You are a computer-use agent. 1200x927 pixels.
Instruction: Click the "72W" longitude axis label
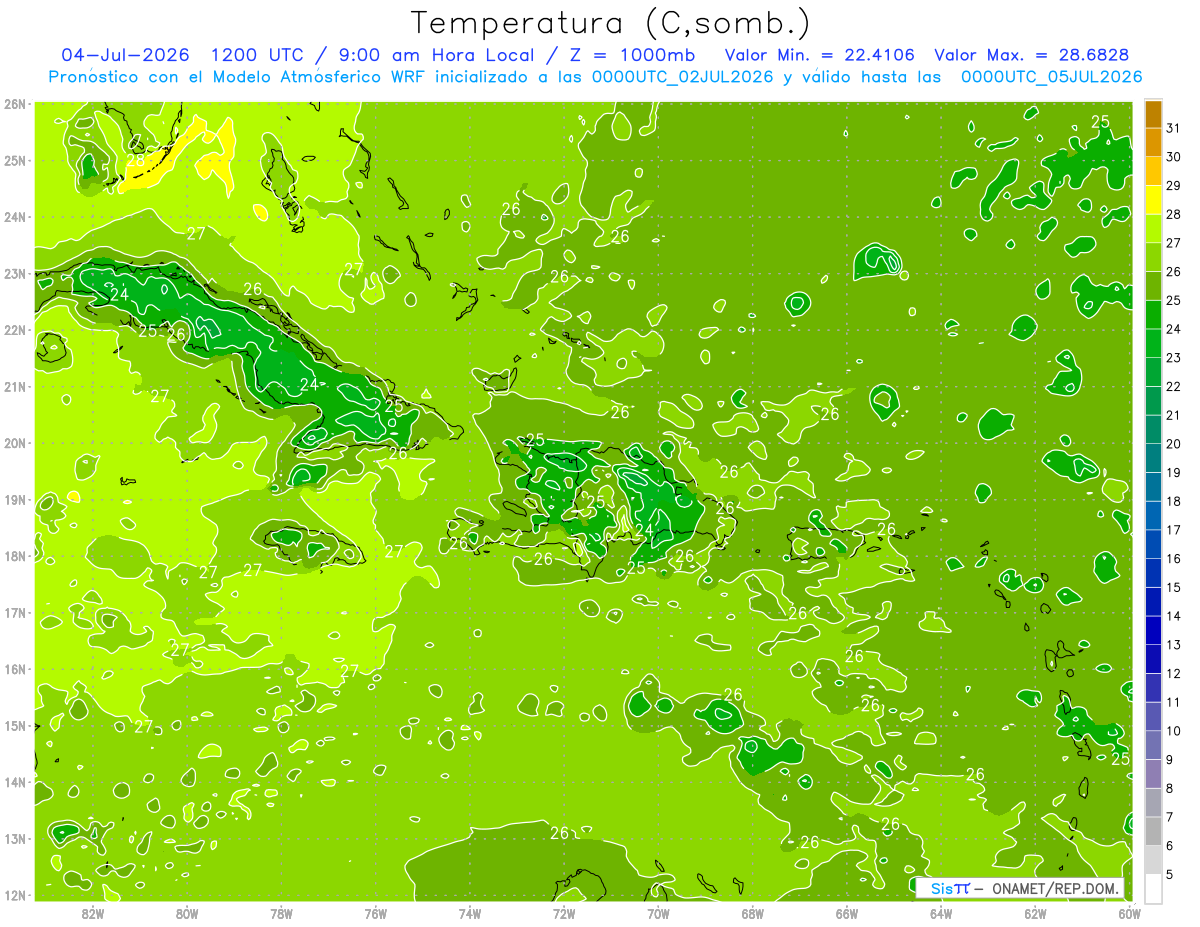(x=564, y=913)
